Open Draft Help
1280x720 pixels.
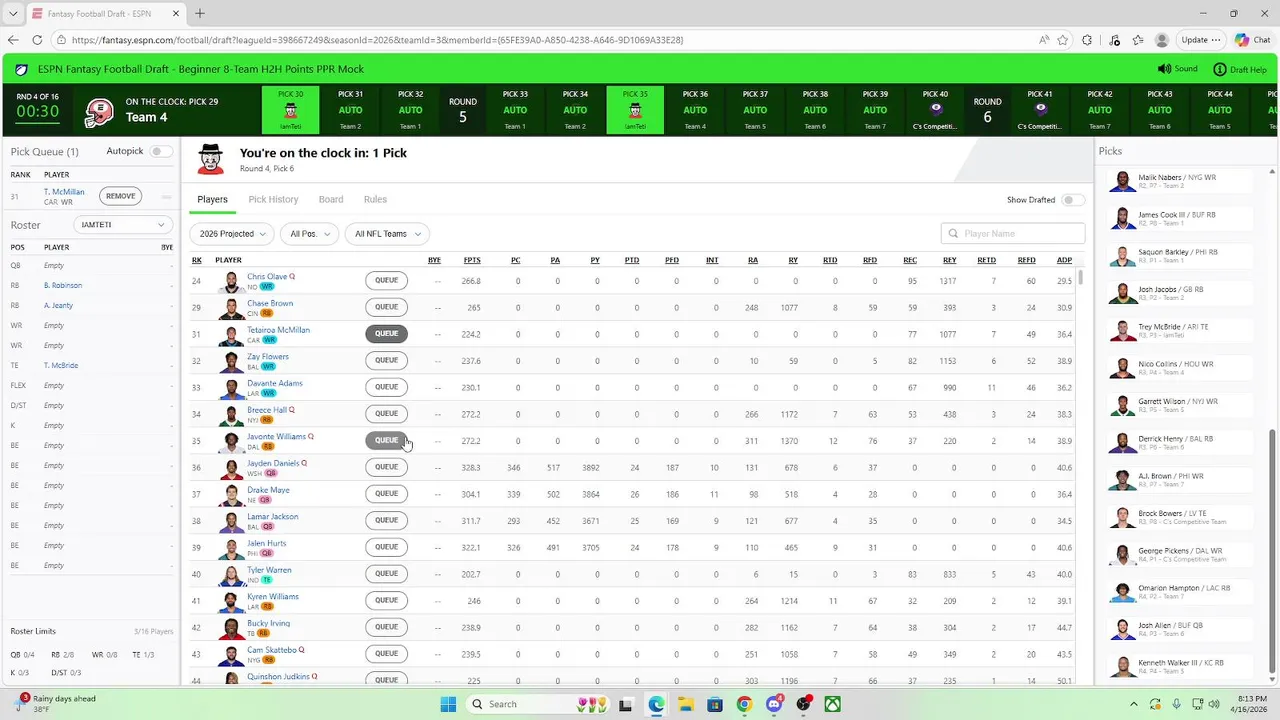(x=1240, y=69)
